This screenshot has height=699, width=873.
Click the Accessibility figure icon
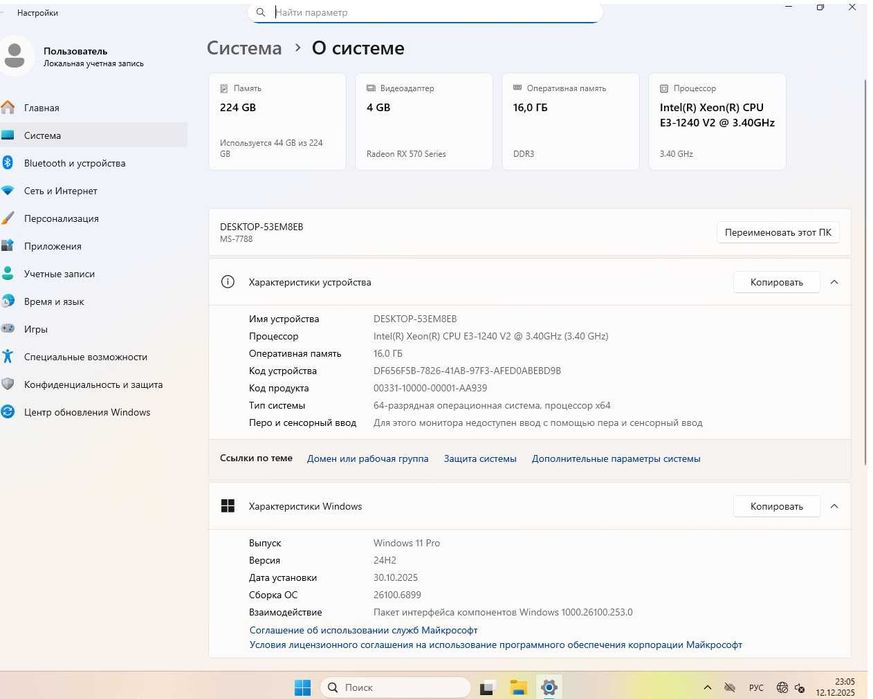pyautogui.click(x=8, y=356)
